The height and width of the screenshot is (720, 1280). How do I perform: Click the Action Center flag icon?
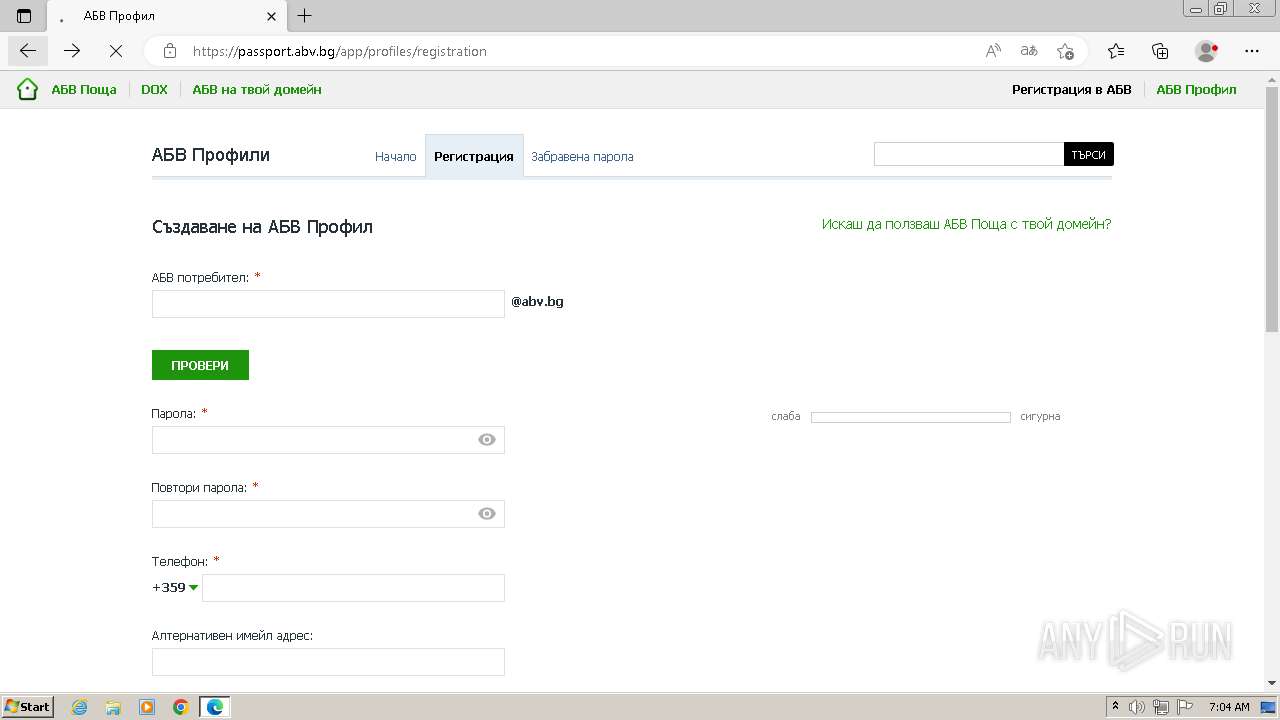[x=1184, y=707]
